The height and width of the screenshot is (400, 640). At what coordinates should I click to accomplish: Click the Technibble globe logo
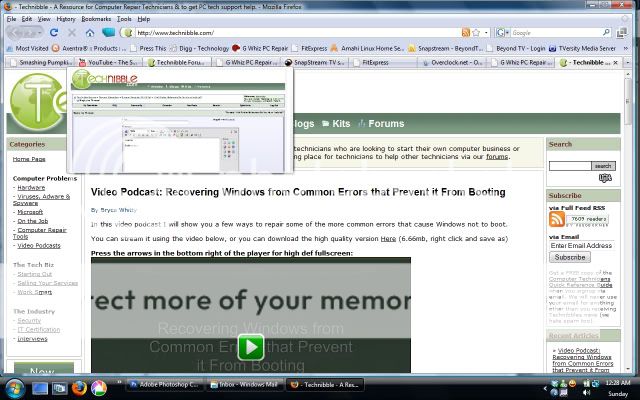pyautogui.click(x=38, y=102)
